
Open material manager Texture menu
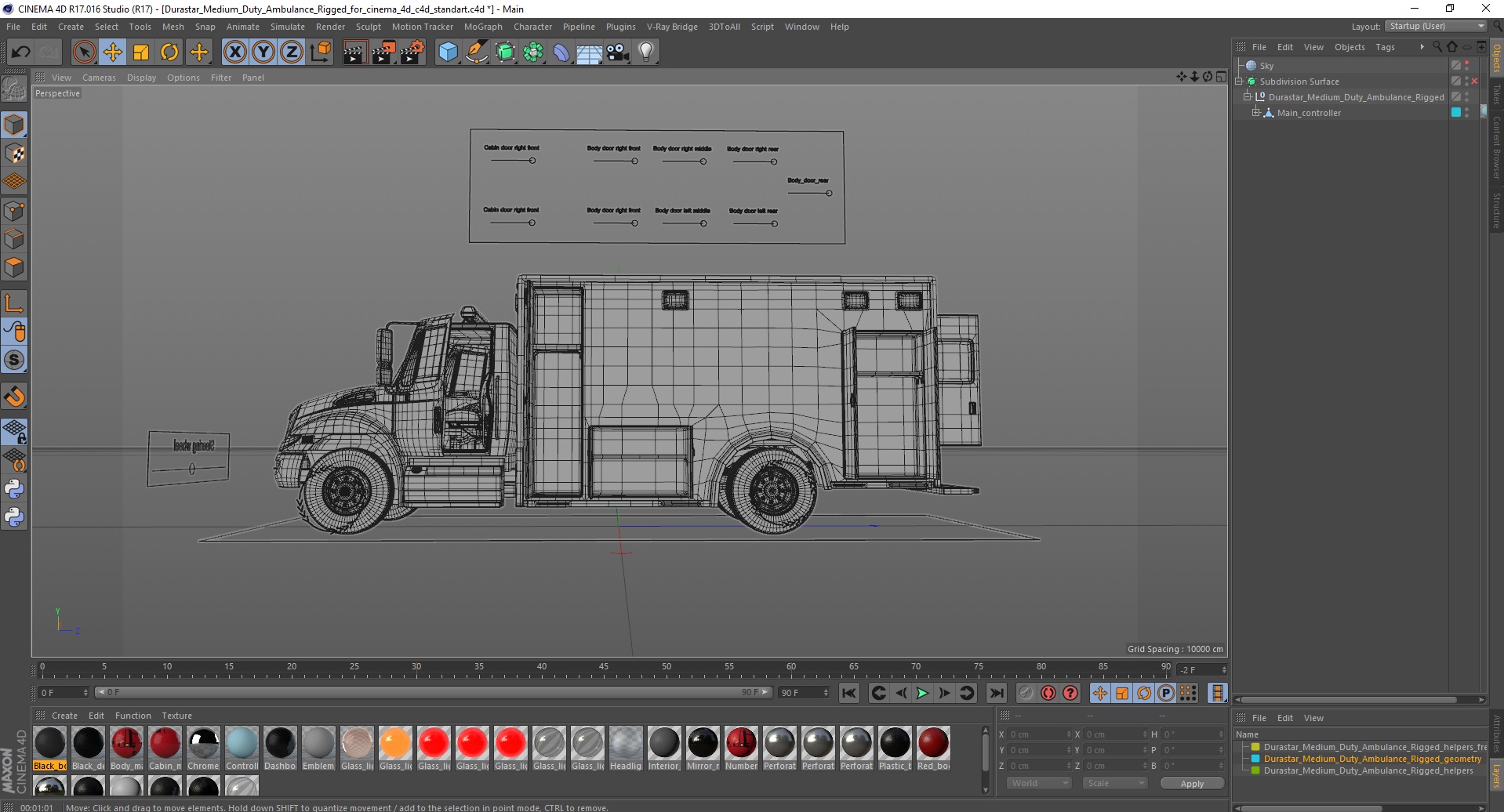(177, 716)
